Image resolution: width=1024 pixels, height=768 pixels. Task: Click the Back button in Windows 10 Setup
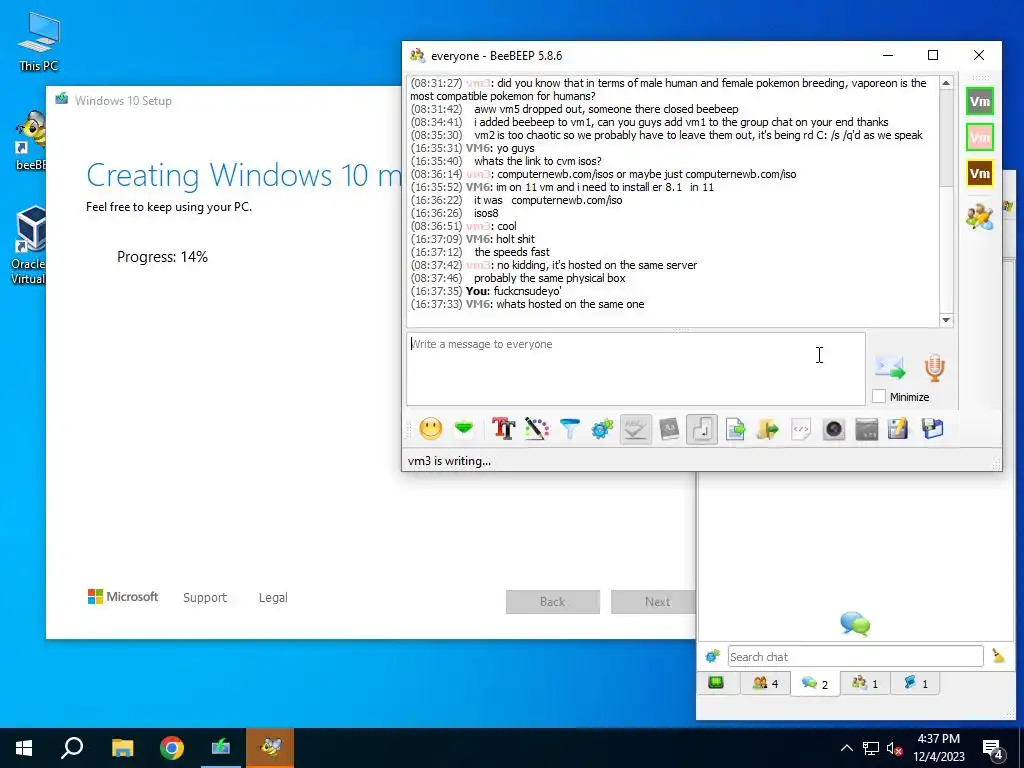point(552,601)
